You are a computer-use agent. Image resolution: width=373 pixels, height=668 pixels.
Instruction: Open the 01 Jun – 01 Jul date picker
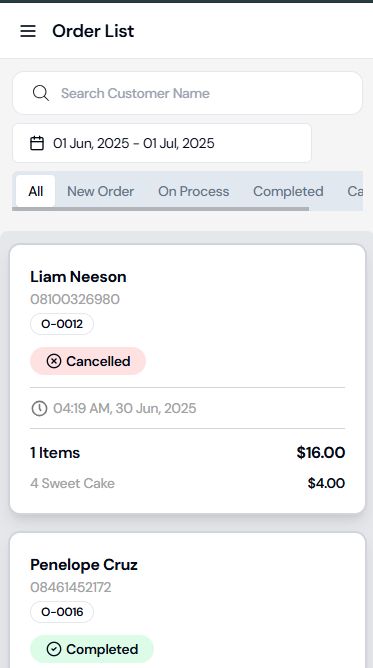[x=162, y=143]
